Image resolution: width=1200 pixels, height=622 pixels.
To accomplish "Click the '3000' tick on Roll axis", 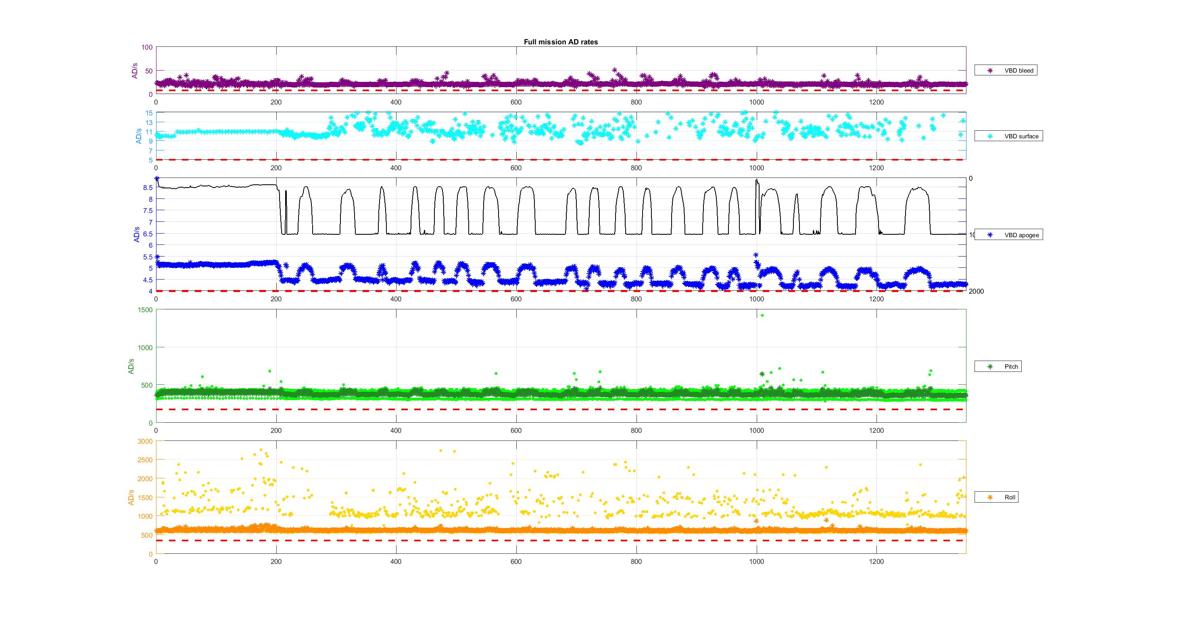I will 145,441.
